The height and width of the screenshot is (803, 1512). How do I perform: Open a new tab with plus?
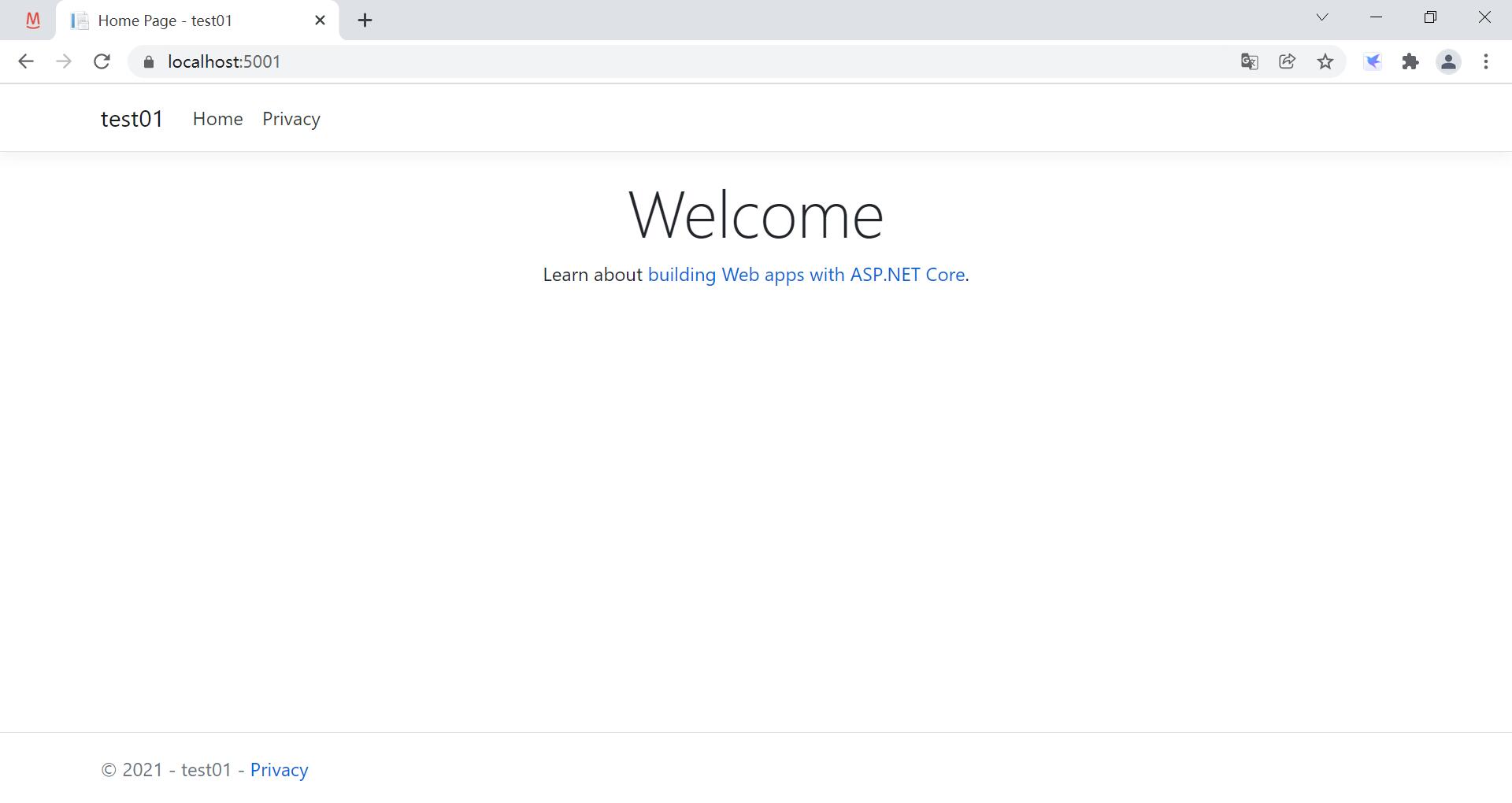(x=365, y=20)
